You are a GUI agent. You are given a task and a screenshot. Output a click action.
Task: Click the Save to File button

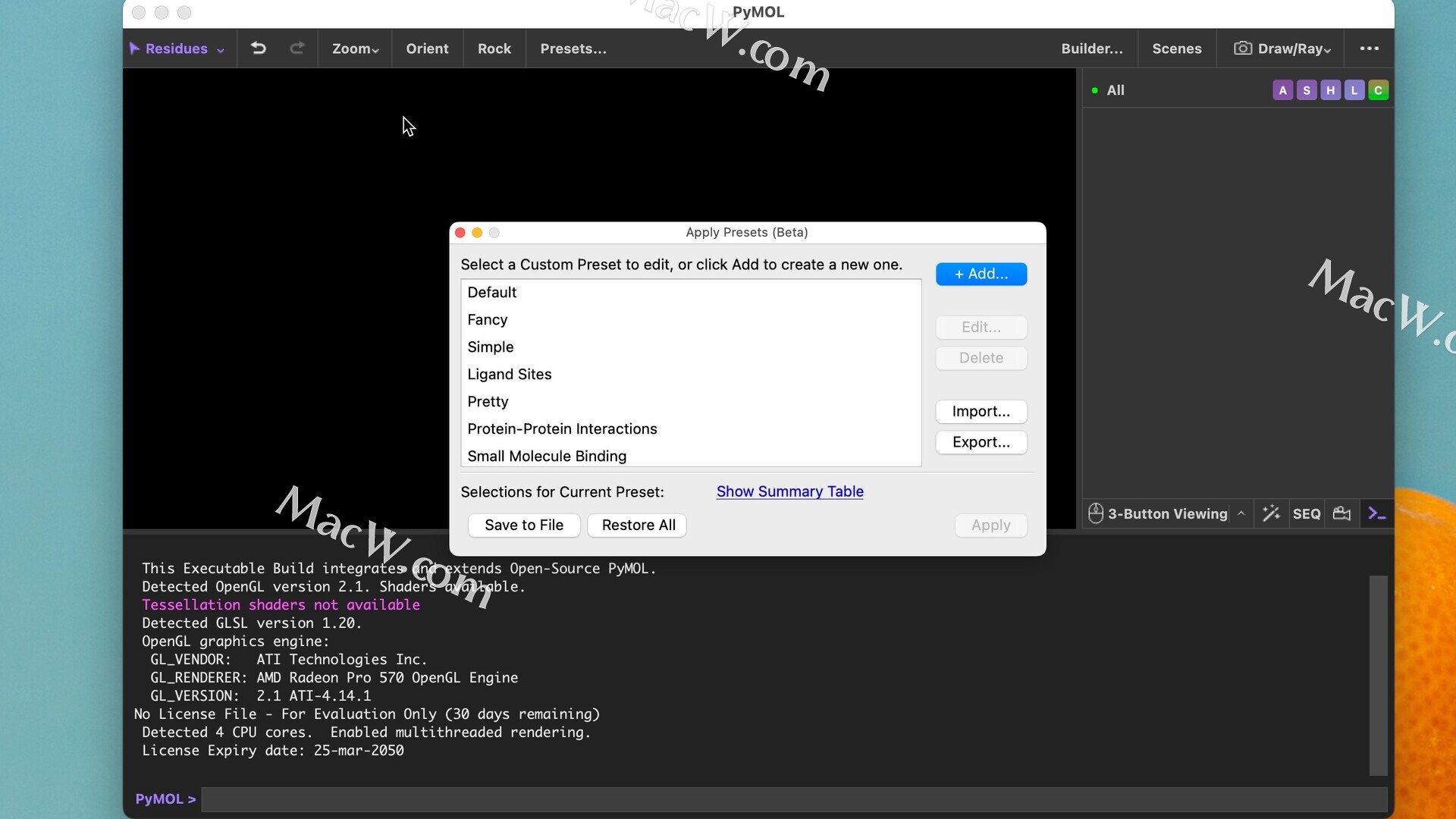[524, 525]
